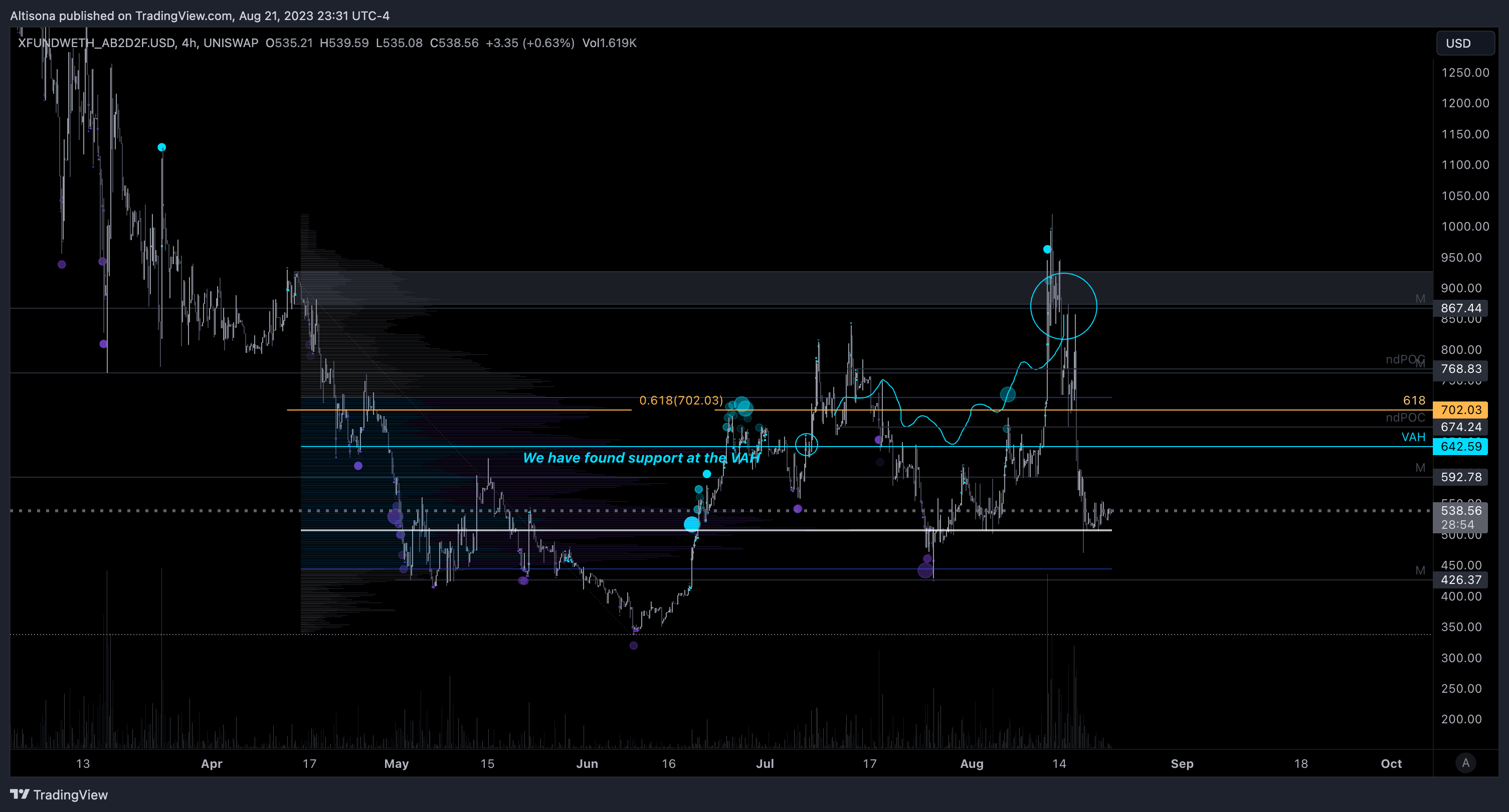Click the 'M' label beside 867.44
The height and width of the screenshot is (812, 1509).
(1420, 299)
